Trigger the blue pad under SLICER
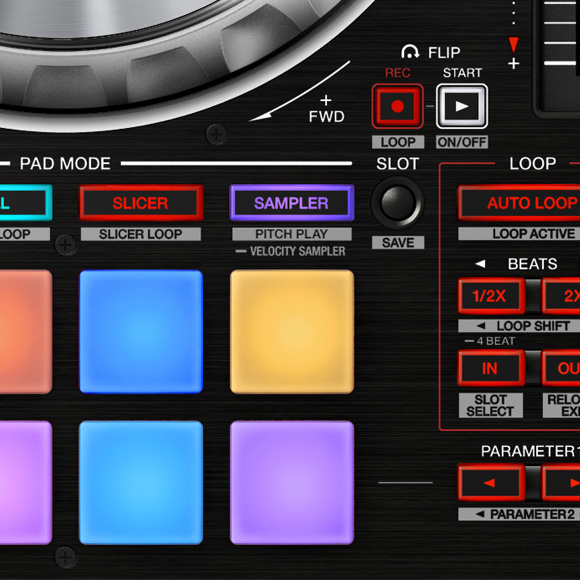The width and height of the screenshot is (580, 580). (x=141, y=331)
